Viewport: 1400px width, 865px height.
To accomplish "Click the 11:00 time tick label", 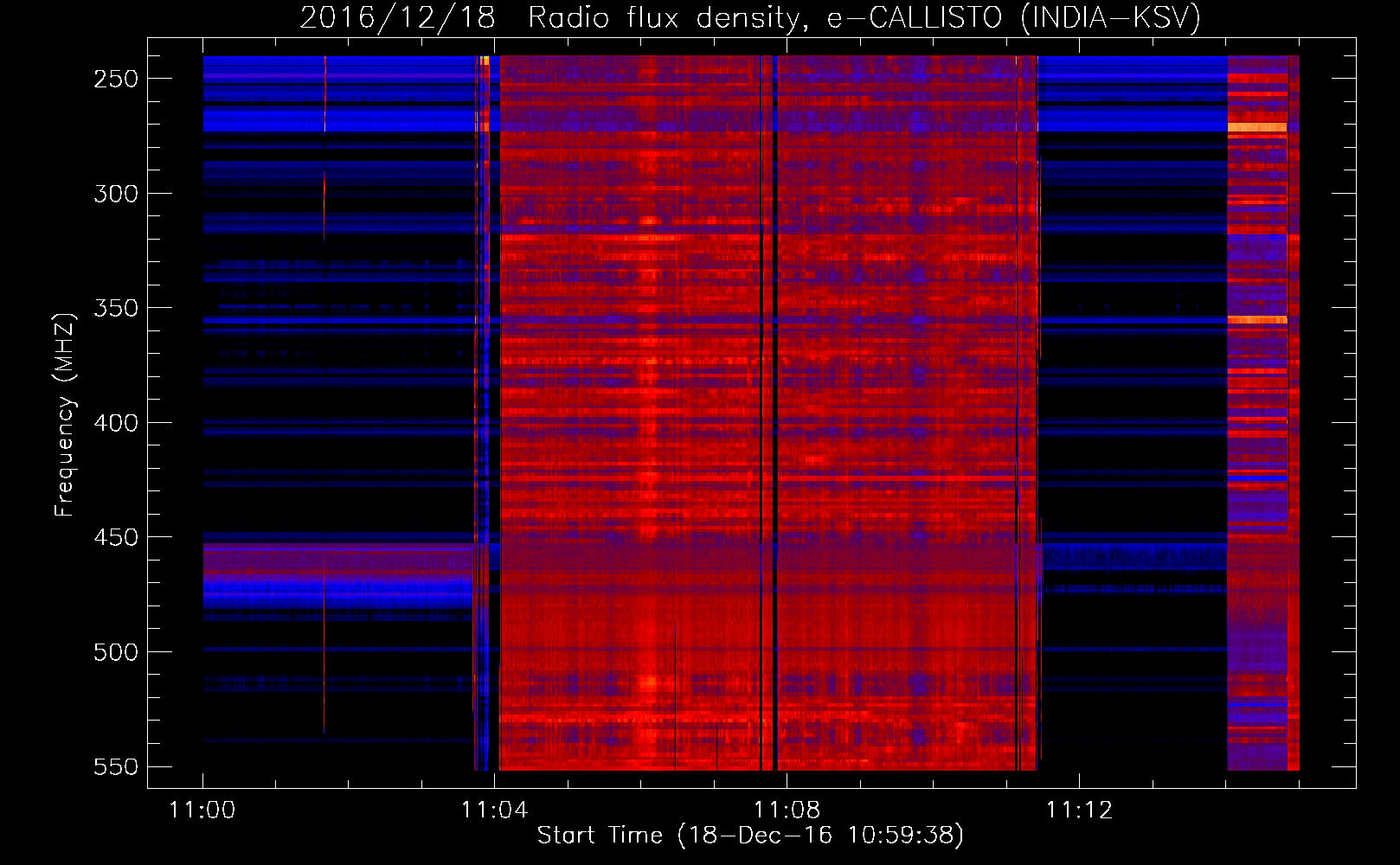I will click(202, 811).
